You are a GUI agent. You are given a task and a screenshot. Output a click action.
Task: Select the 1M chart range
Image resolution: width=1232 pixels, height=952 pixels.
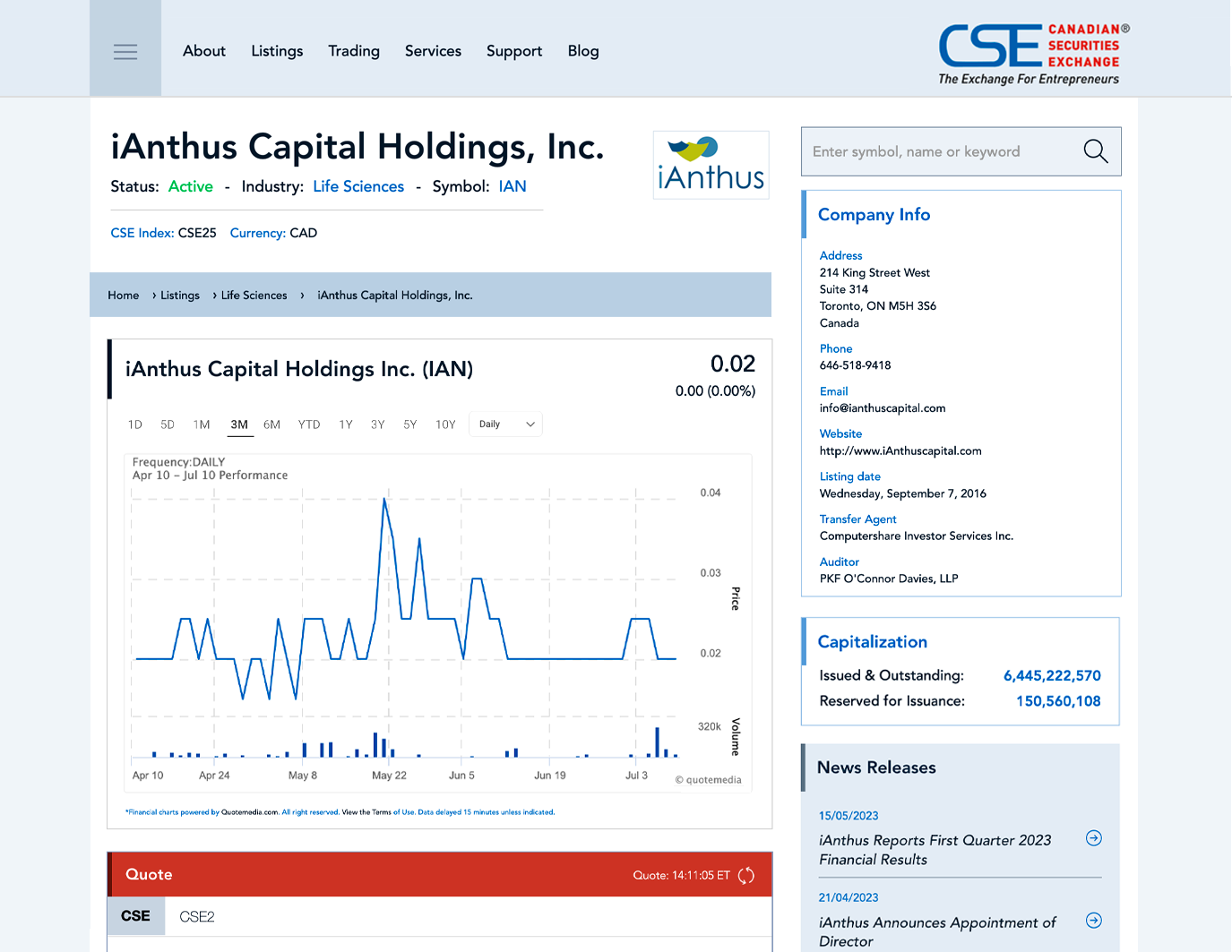(x=202, y=425)
